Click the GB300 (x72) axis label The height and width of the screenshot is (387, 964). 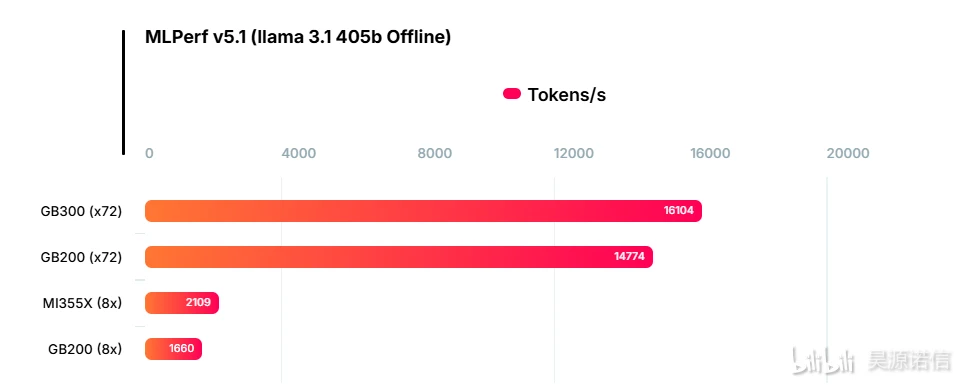pos(81,211)
